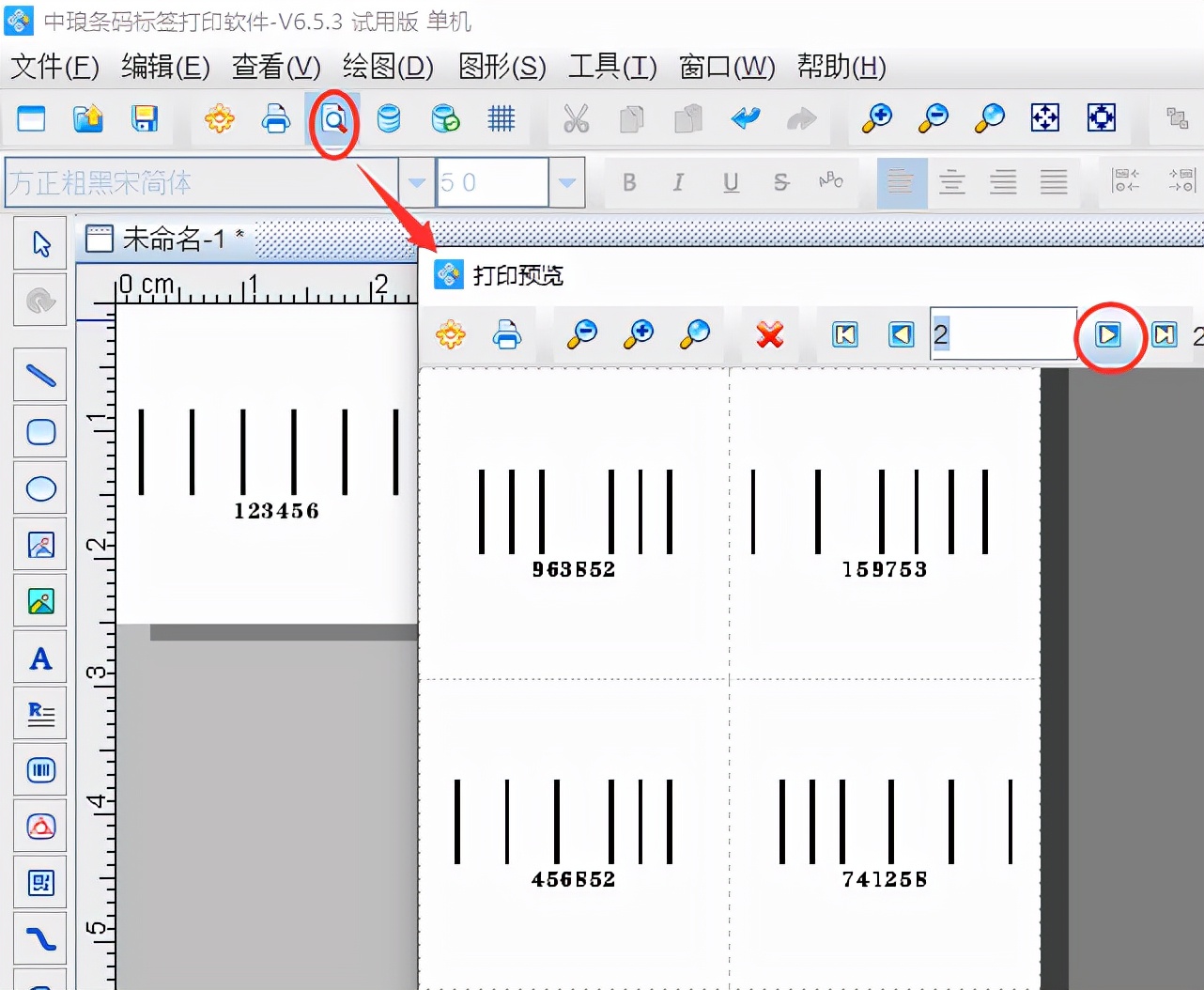Toggle italic text formatting
This screenshot has height=990, width=1204.
pyautogui.click(x=679, y=182)
